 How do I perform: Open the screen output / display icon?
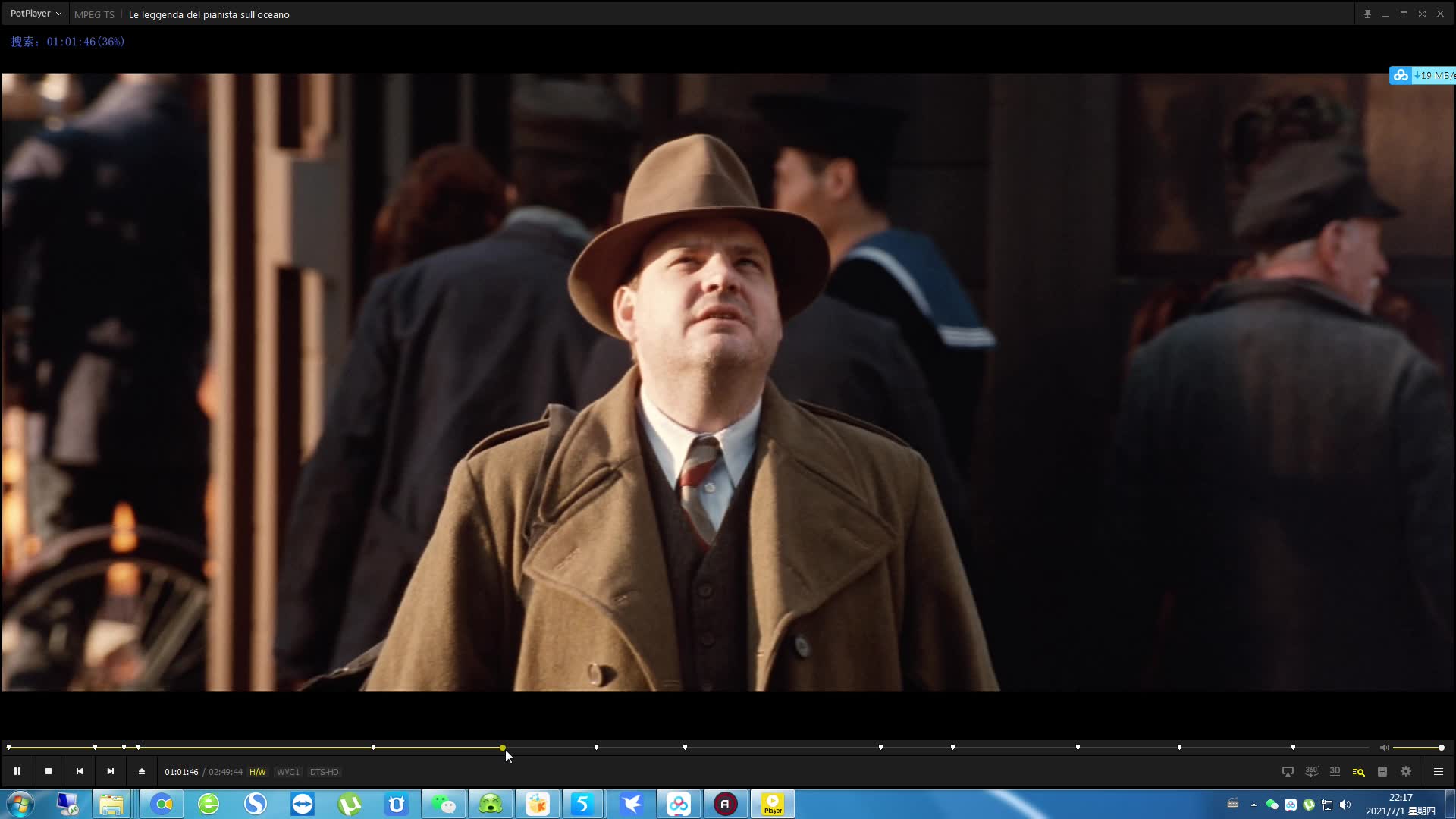pos(1288,771)
